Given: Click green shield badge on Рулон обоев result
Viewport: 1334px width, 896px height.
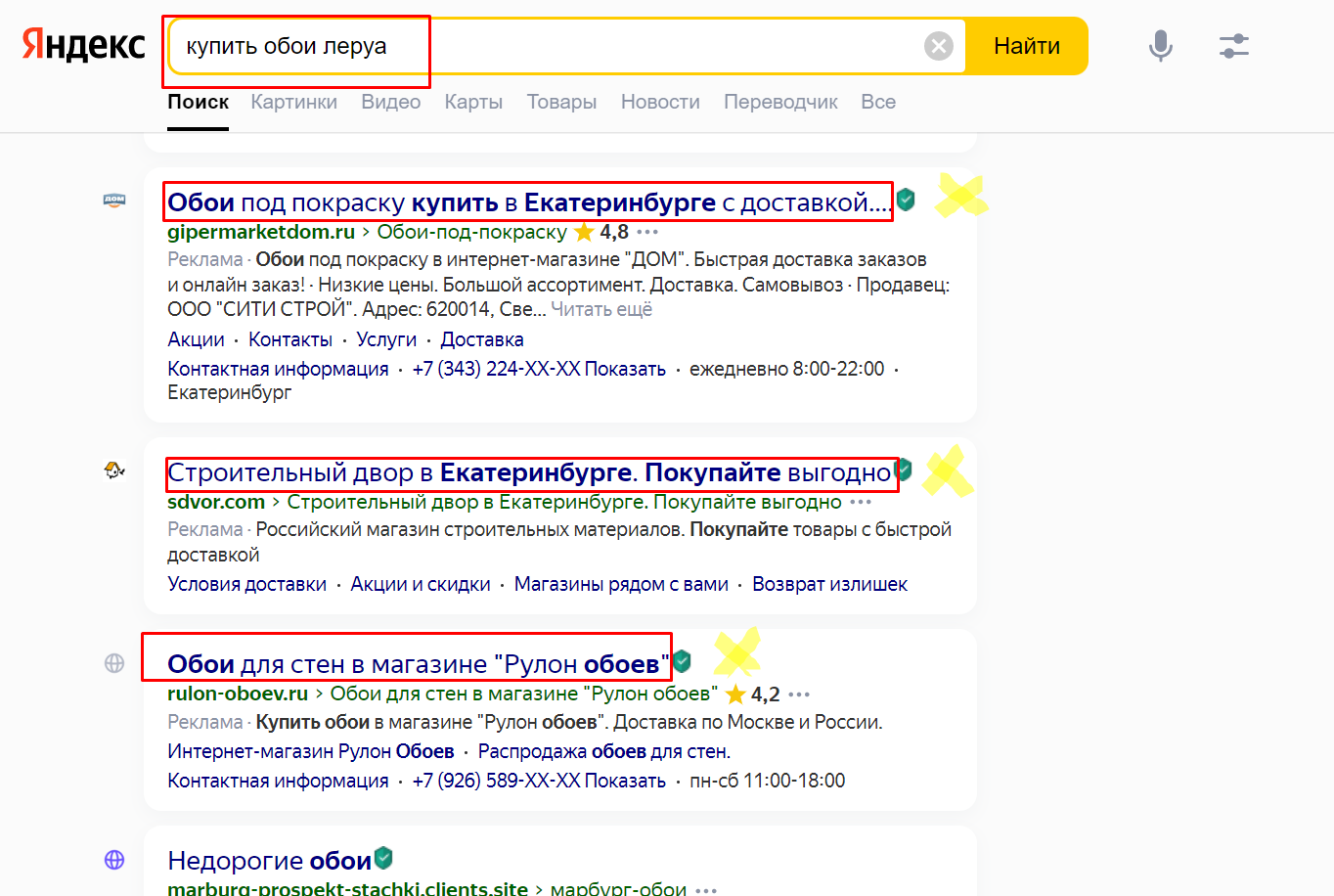Looking at the screenshot, I should tap(682, 661).
